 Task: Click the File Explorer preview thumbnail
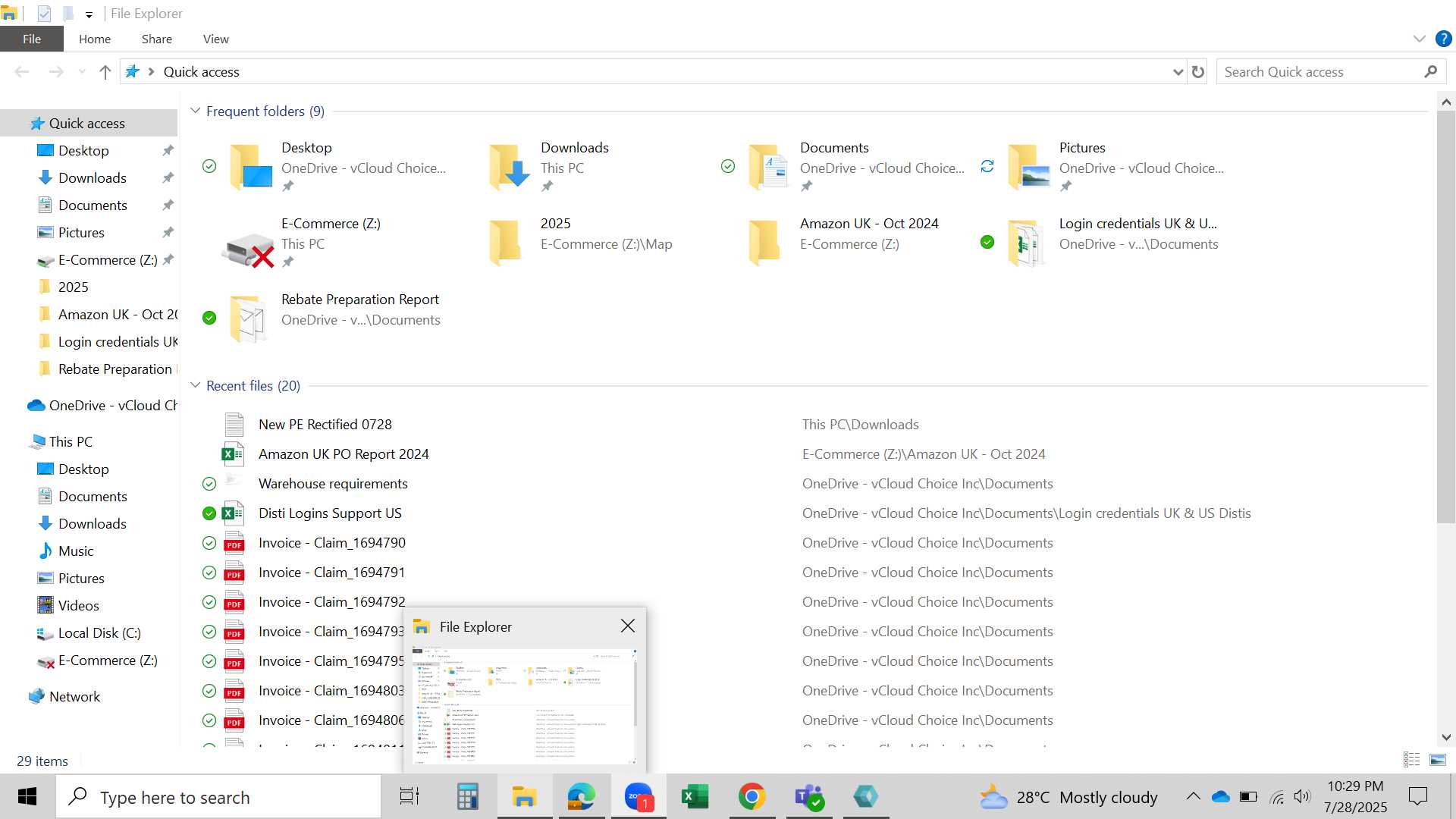pyautogui.click(x=524, y=705)
